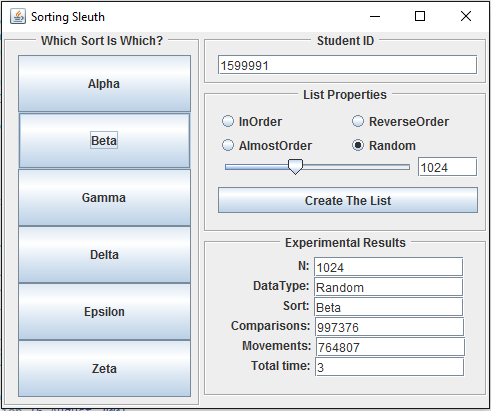The height and width of the screenshot is (411, 491).
Task: Select the InOrder radio button
Action: 228,121
